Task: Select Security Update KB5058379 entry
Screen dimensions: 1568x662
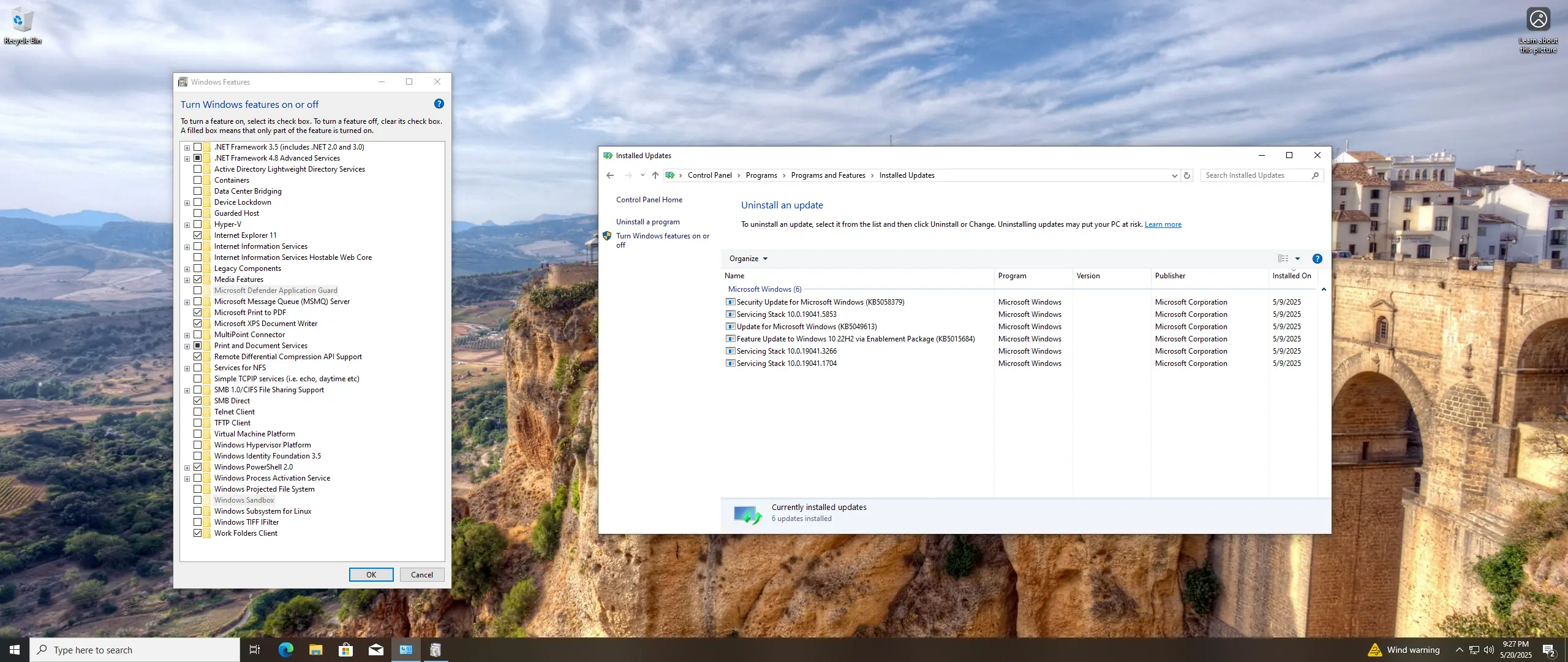Action: (x=820, y=302)
